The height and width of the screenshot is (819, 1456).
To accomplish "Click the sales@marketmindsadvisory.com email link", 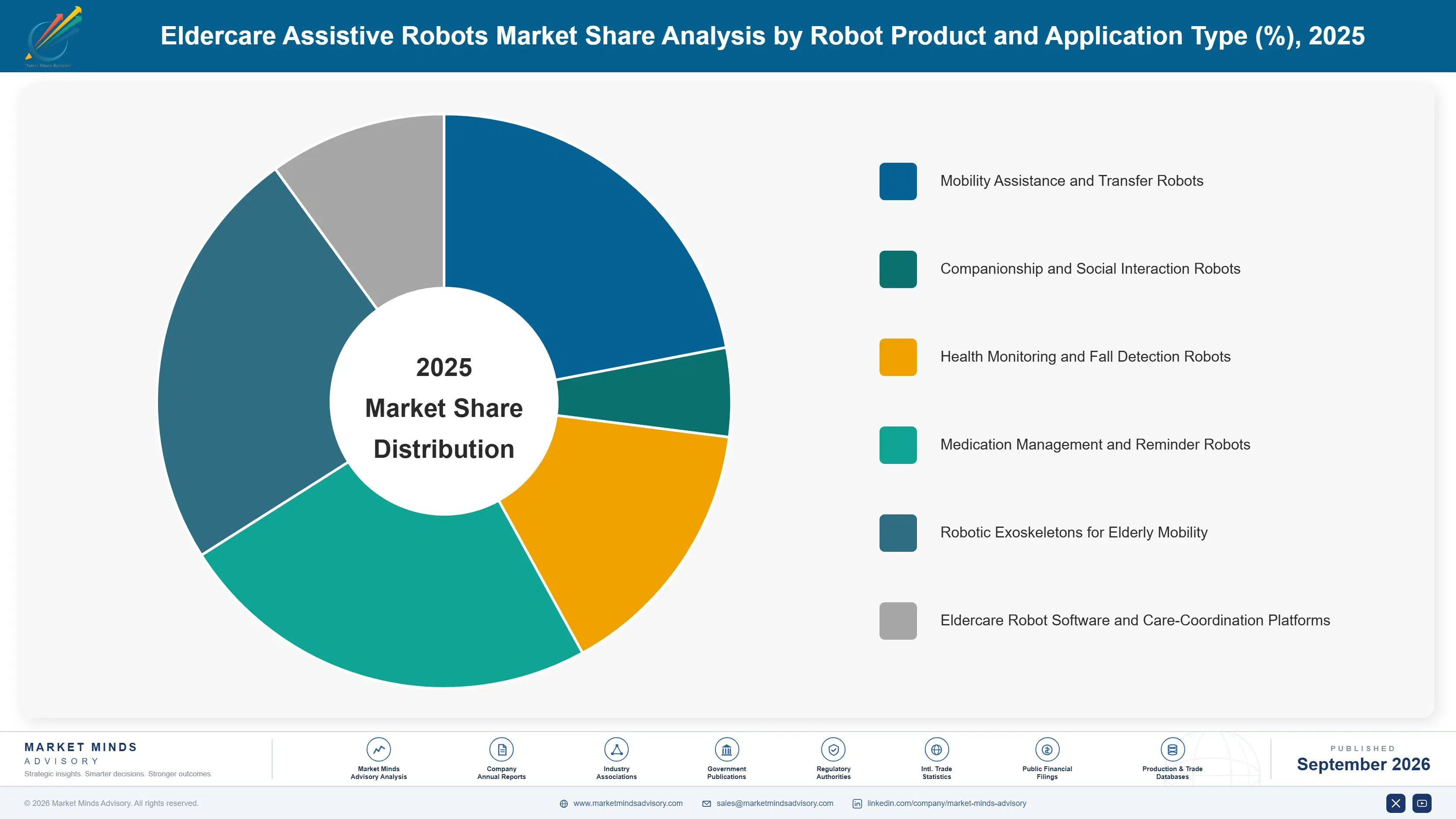I will point(775,803).
